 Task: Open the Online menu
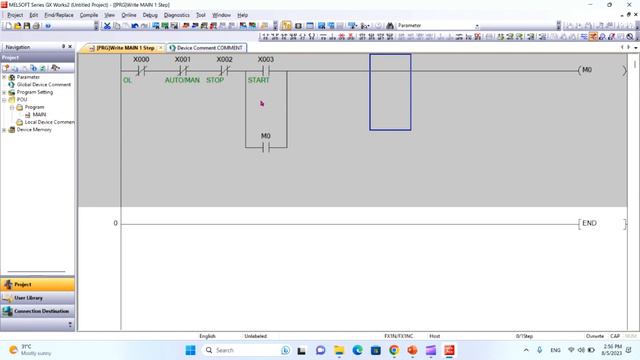129,15
